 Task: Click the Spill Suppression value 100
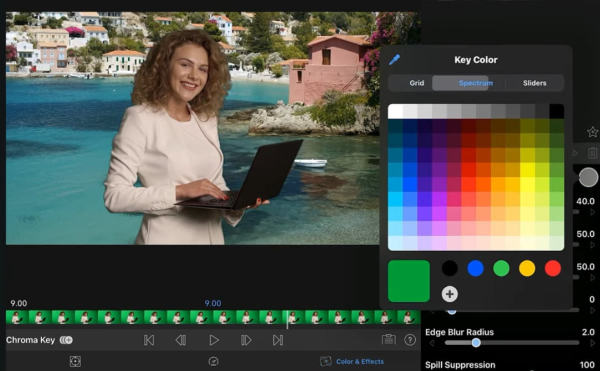click(587, 365)
